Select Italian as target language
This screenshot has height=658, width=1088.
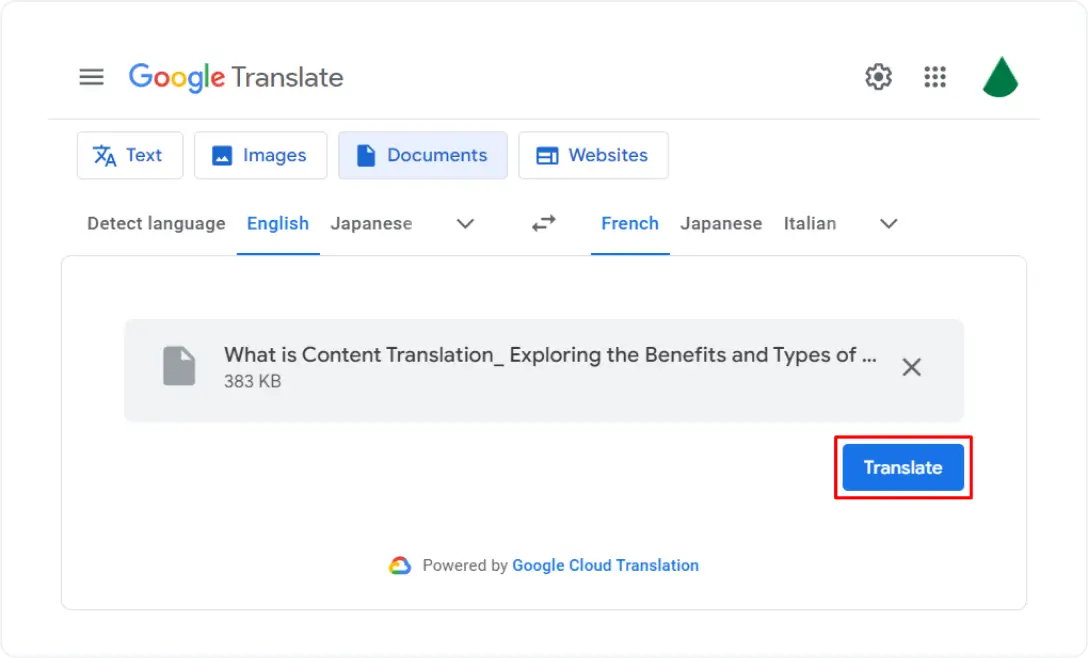(x=810, y=223)
